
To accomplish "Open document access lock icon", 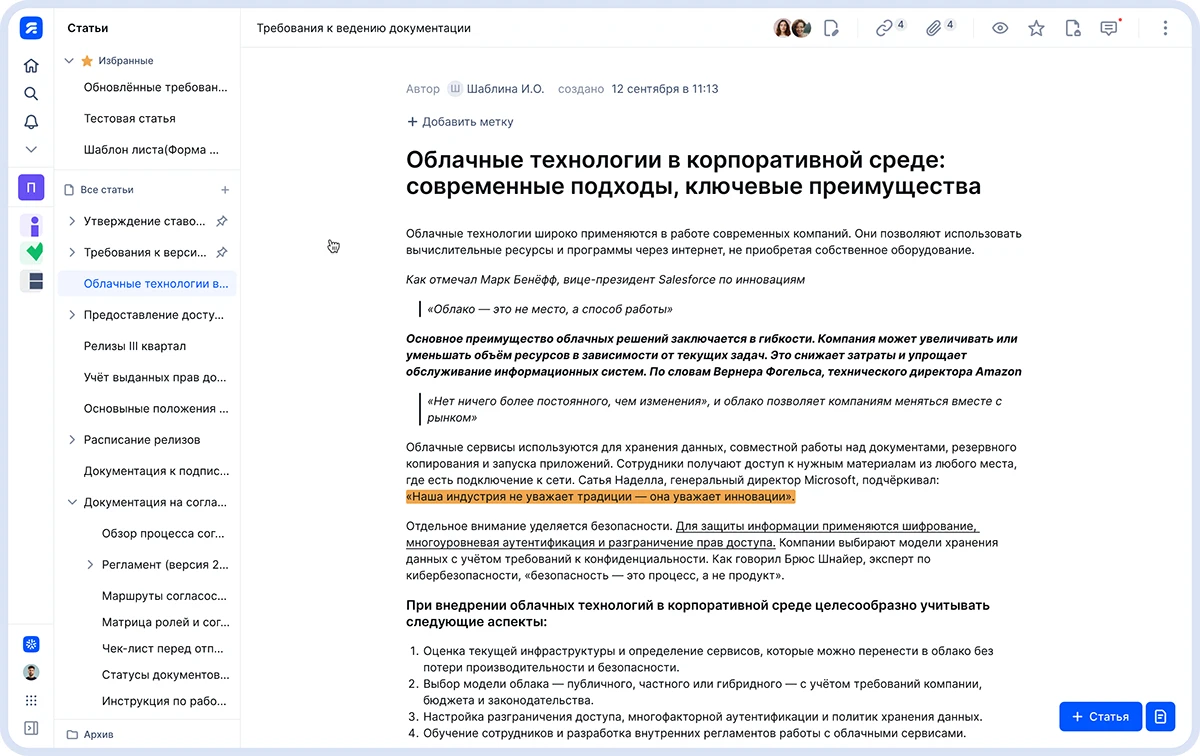I will (x=1073, y=28).
